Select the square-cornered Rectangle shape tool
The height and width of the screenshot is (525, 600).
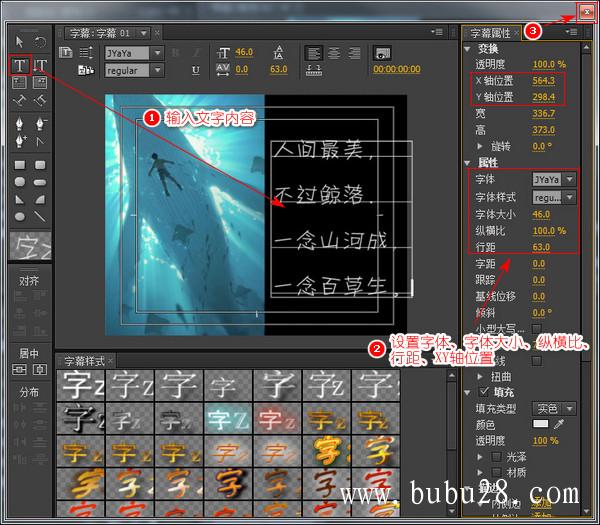tap(20, 165)
